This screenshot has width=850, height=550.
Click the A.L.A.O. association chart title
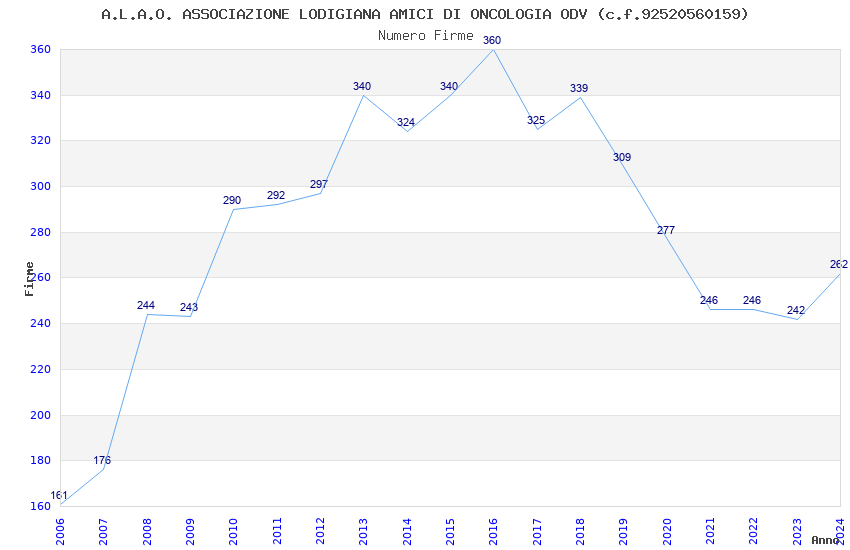point(424,14)
